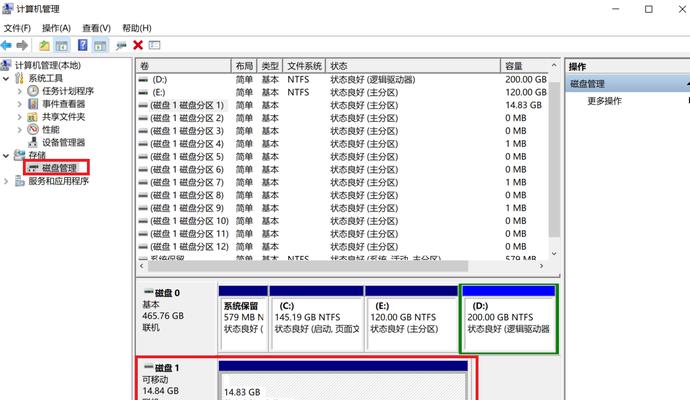Select the (C:) 145.19 GB partition block
The width and height of the screenshot is (690, 400).
pos(316,319)
